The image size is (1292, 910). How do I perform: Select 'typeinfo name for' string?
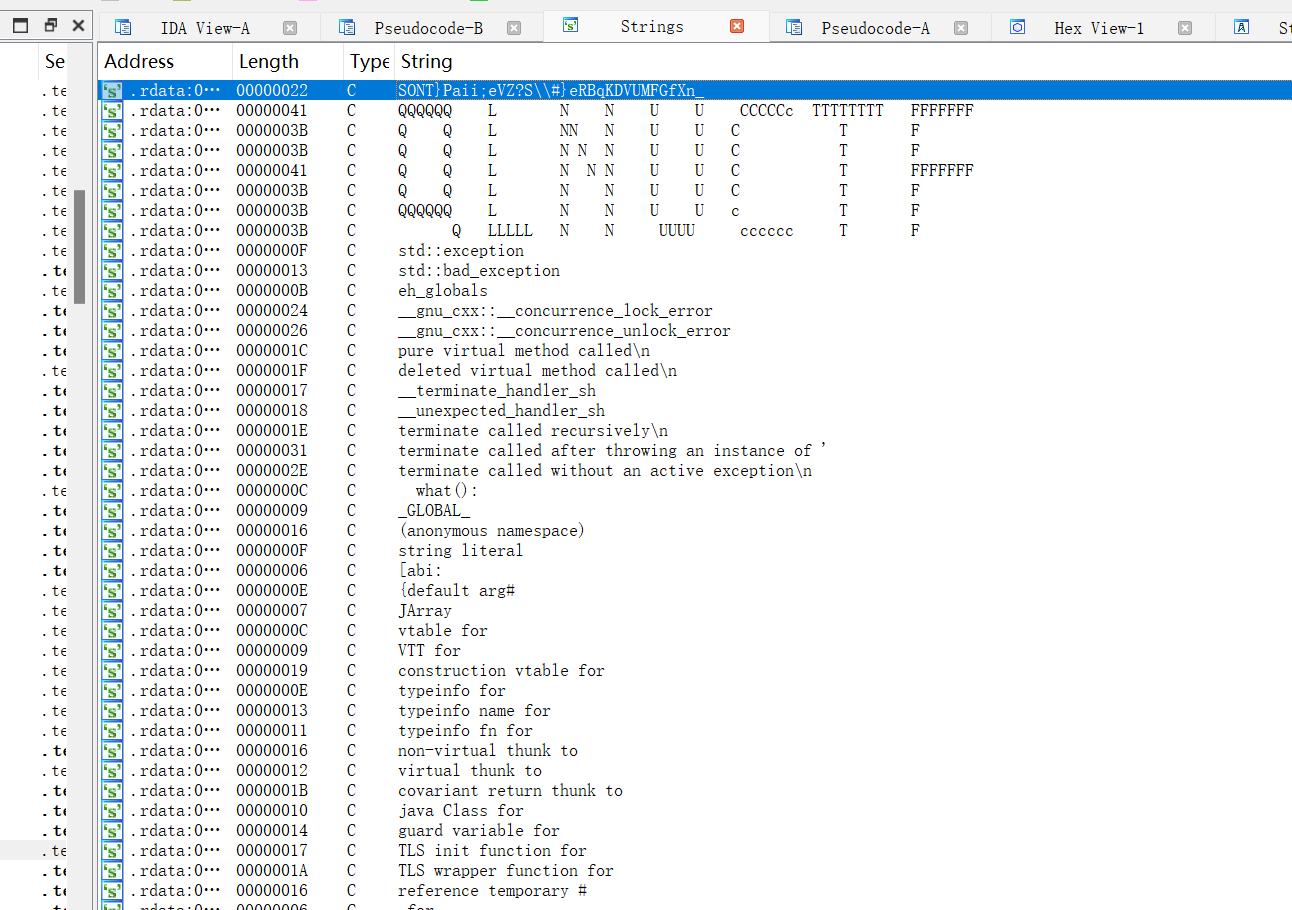(474, 711)
